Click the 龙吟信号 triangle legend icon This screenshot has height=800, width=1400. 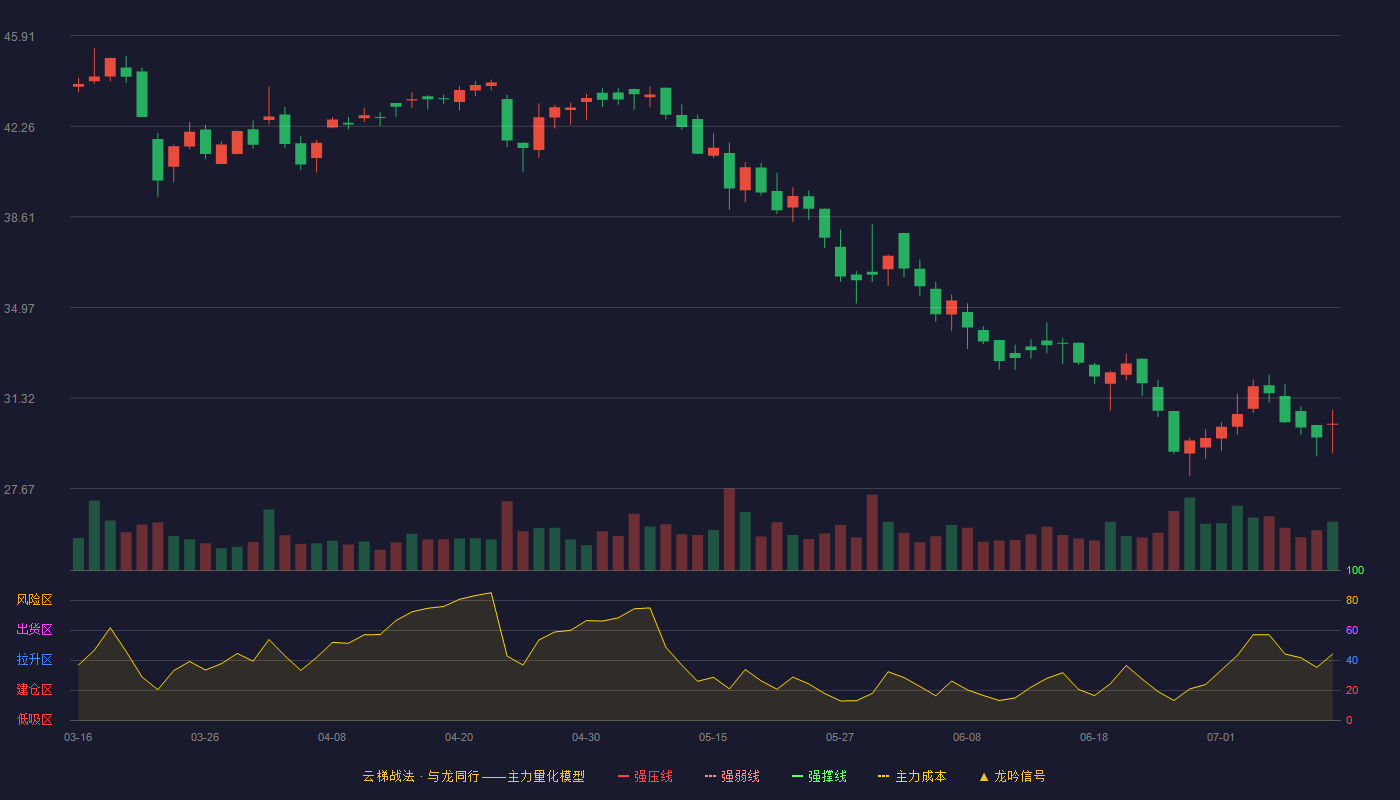[x=984, y=776]
